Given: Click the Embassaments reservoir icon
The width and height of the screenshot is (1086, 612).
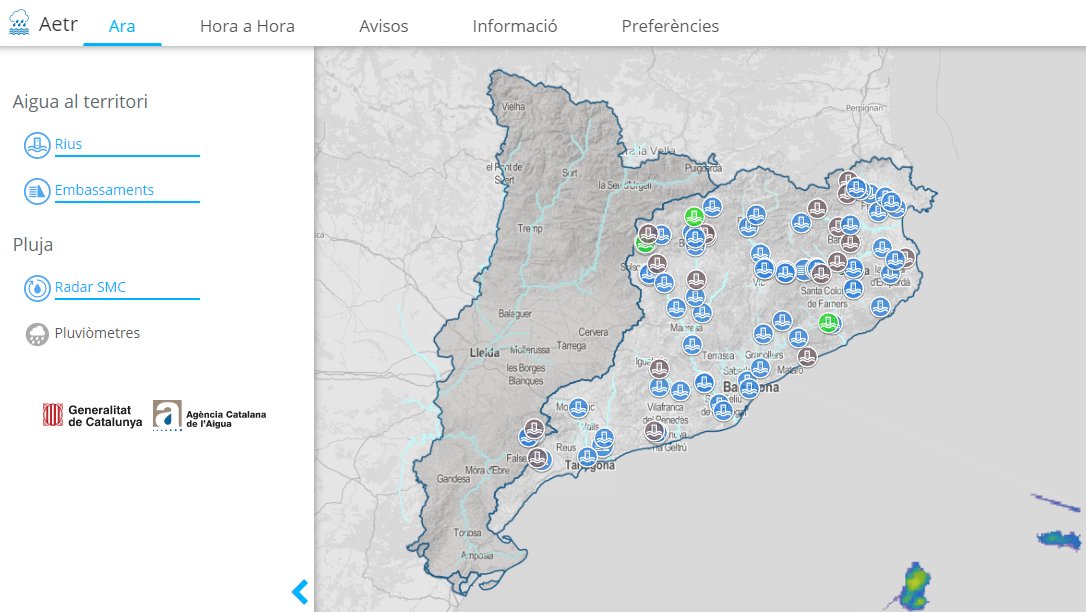Looking at the screenshot, I should pyautogui.click(x=37, y=189).
